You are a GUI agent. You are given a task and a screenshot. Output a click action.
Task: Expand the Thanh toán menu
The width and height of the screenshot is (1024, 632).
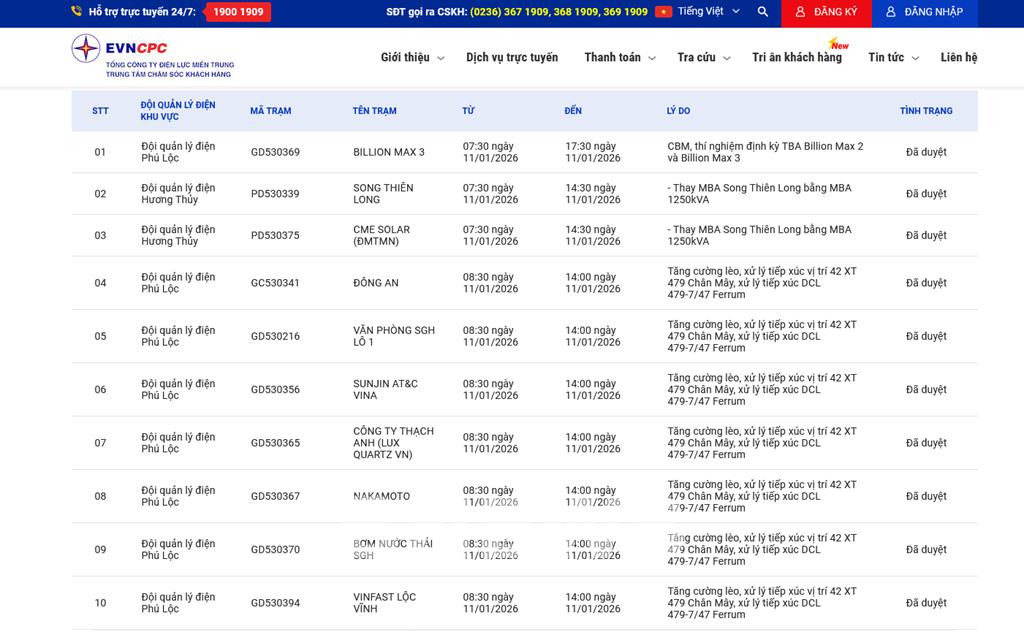tap(620, 58)
